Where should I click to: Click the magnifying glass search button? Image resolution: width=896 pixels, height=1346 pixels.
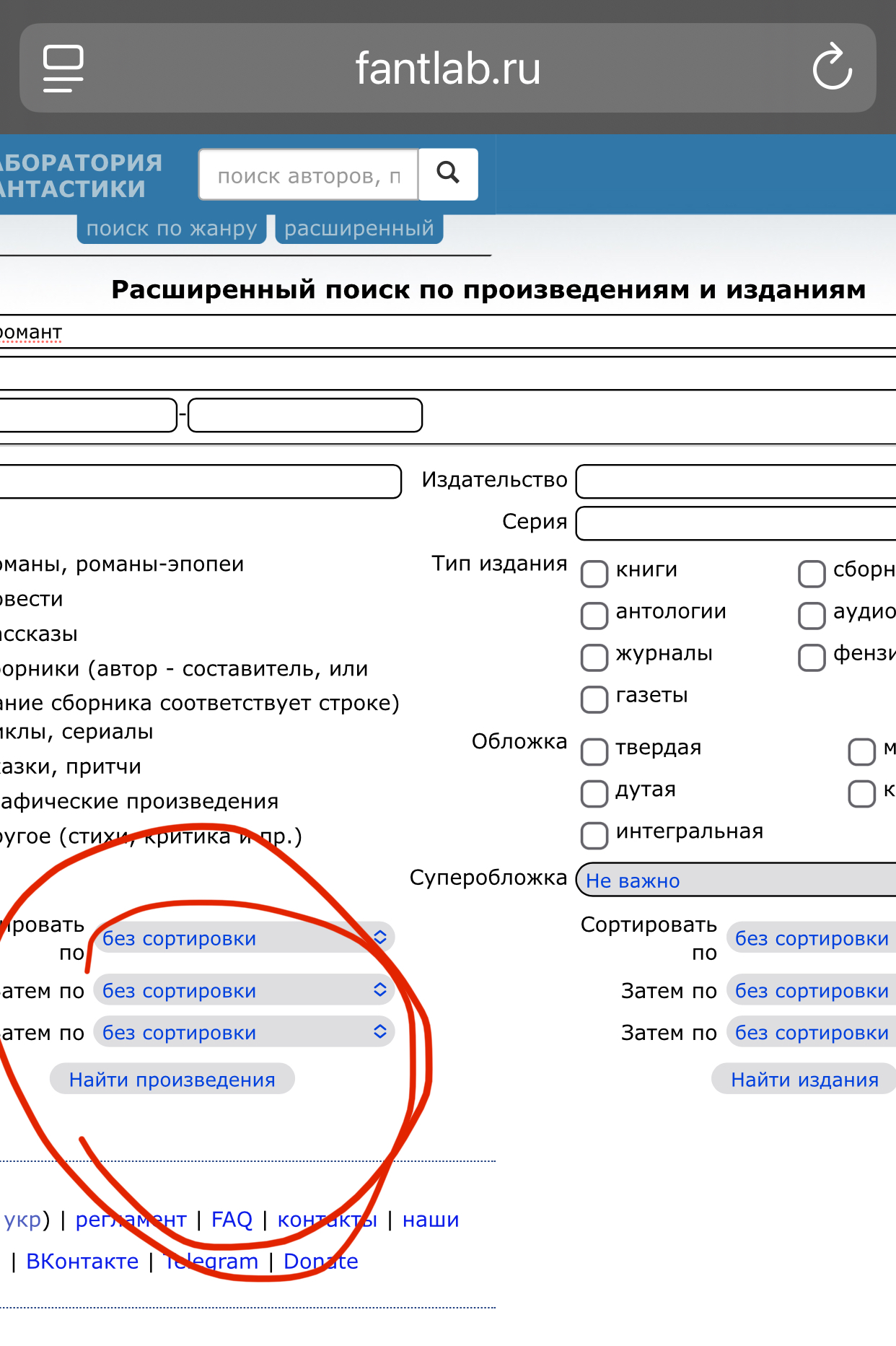(448, 174)
